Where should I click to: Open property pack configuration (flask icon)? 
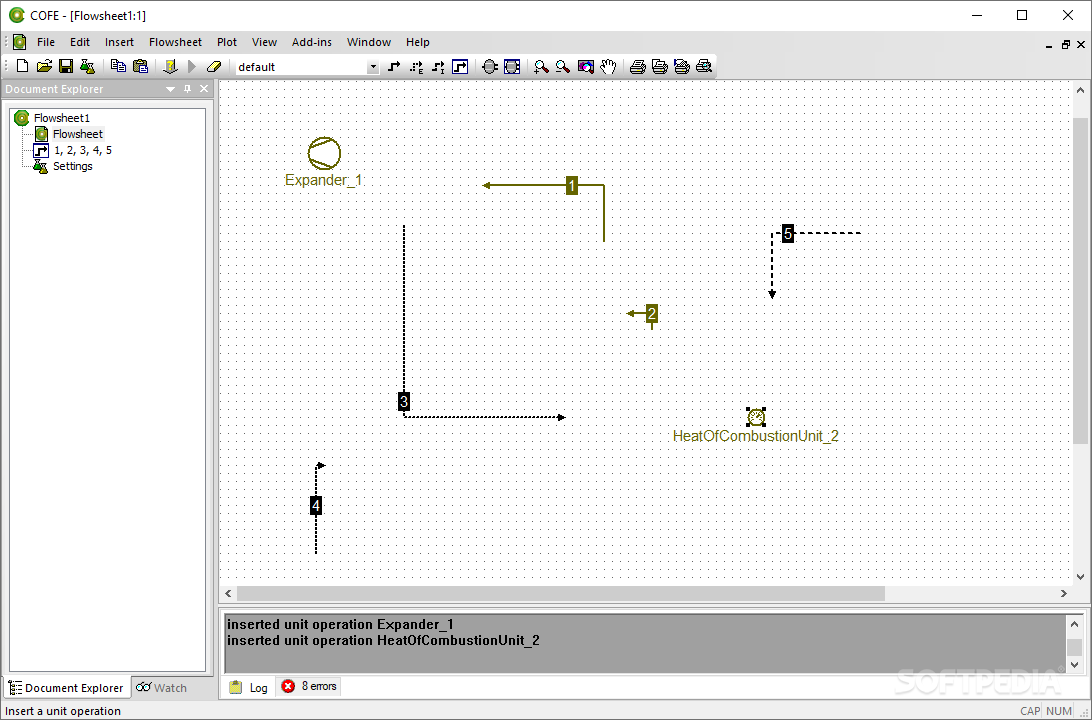(x=87, y=66)
